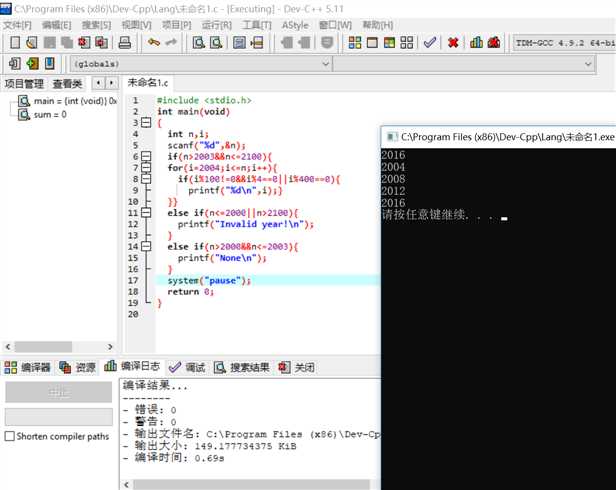616x490 pixels.
Task: Select main = (int (void)) tree entry
Action: pos(68,101)
